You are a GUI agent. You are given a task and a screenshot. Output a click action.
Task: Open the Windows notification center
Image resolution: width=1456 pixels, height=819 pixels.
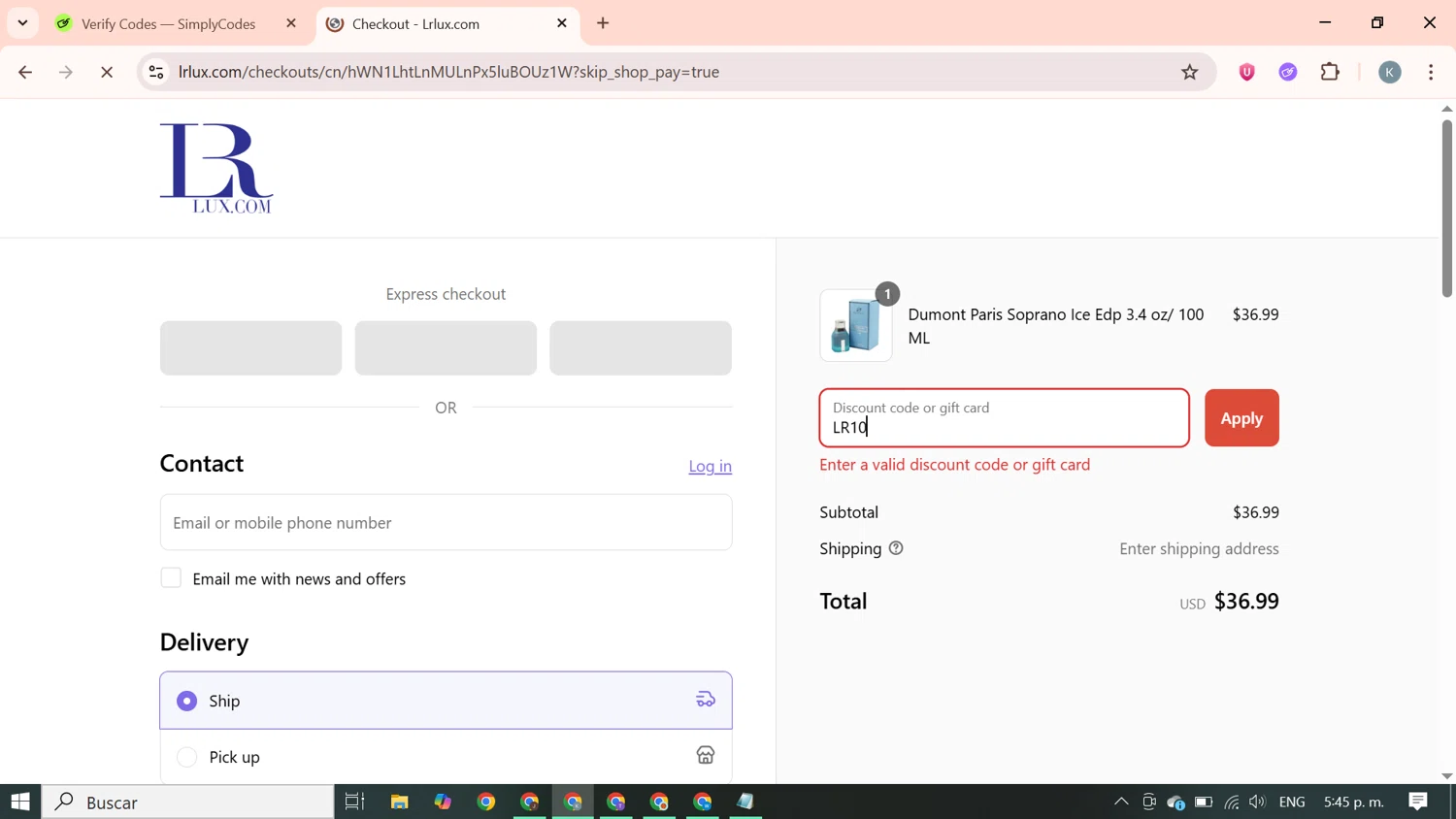pos(1418,802)
